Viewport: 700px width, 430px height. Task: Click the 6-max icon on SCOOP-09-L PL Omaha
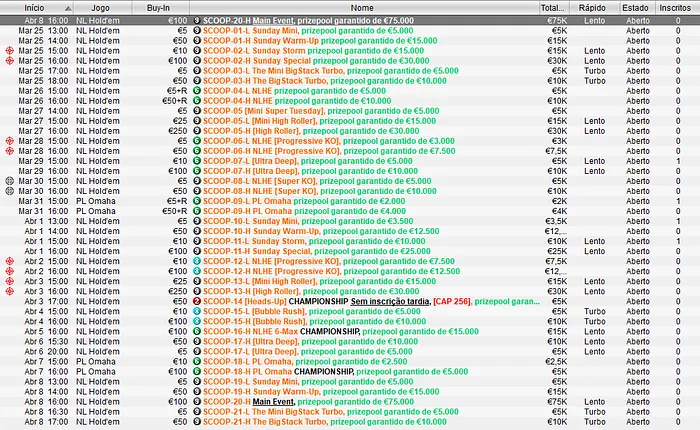coord(197,201)
